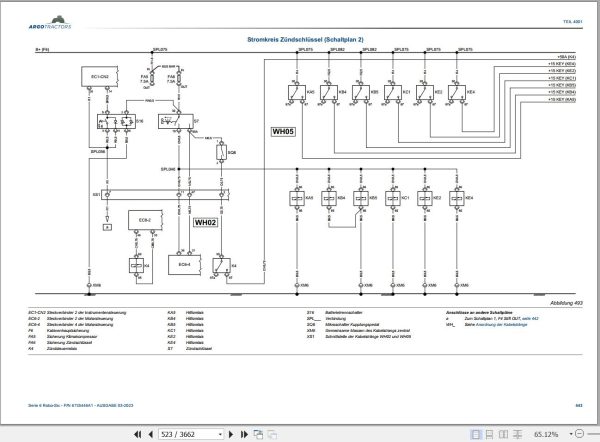Go to the first page
Viewport: 600px width, 442px height.
click(x=137, y=434)
